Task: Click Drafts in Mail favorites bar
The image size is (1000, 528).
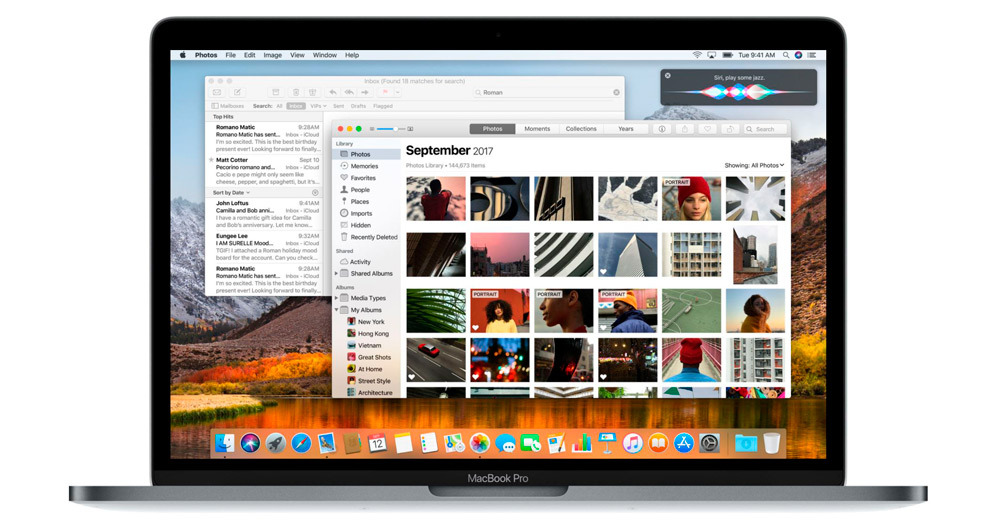Action: tap(358, 106)
